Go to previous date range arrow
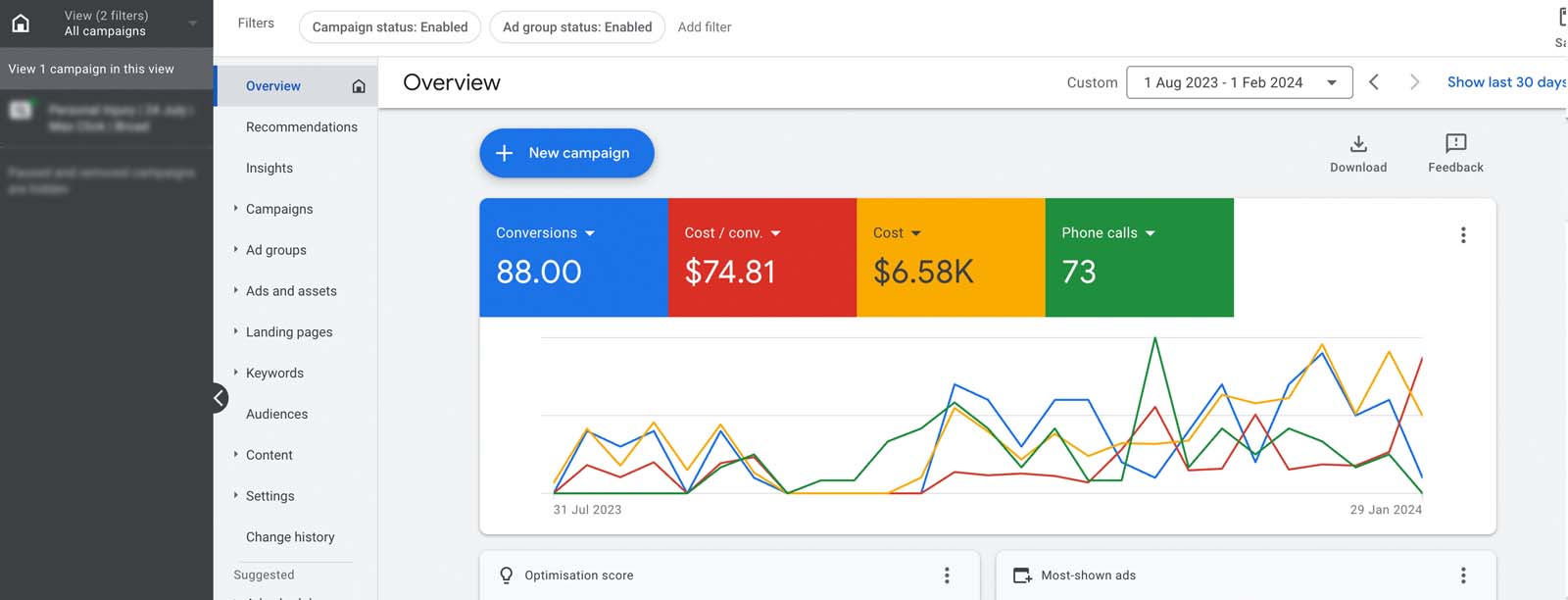 [1374, 82]
